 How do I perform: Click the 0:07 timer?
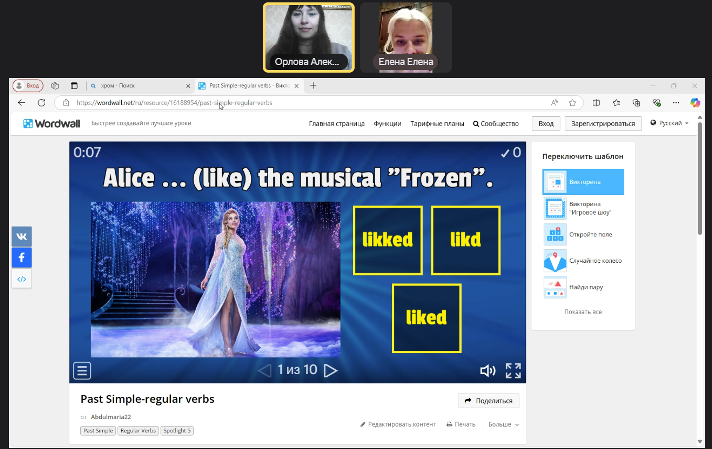[x=87, y=152]
